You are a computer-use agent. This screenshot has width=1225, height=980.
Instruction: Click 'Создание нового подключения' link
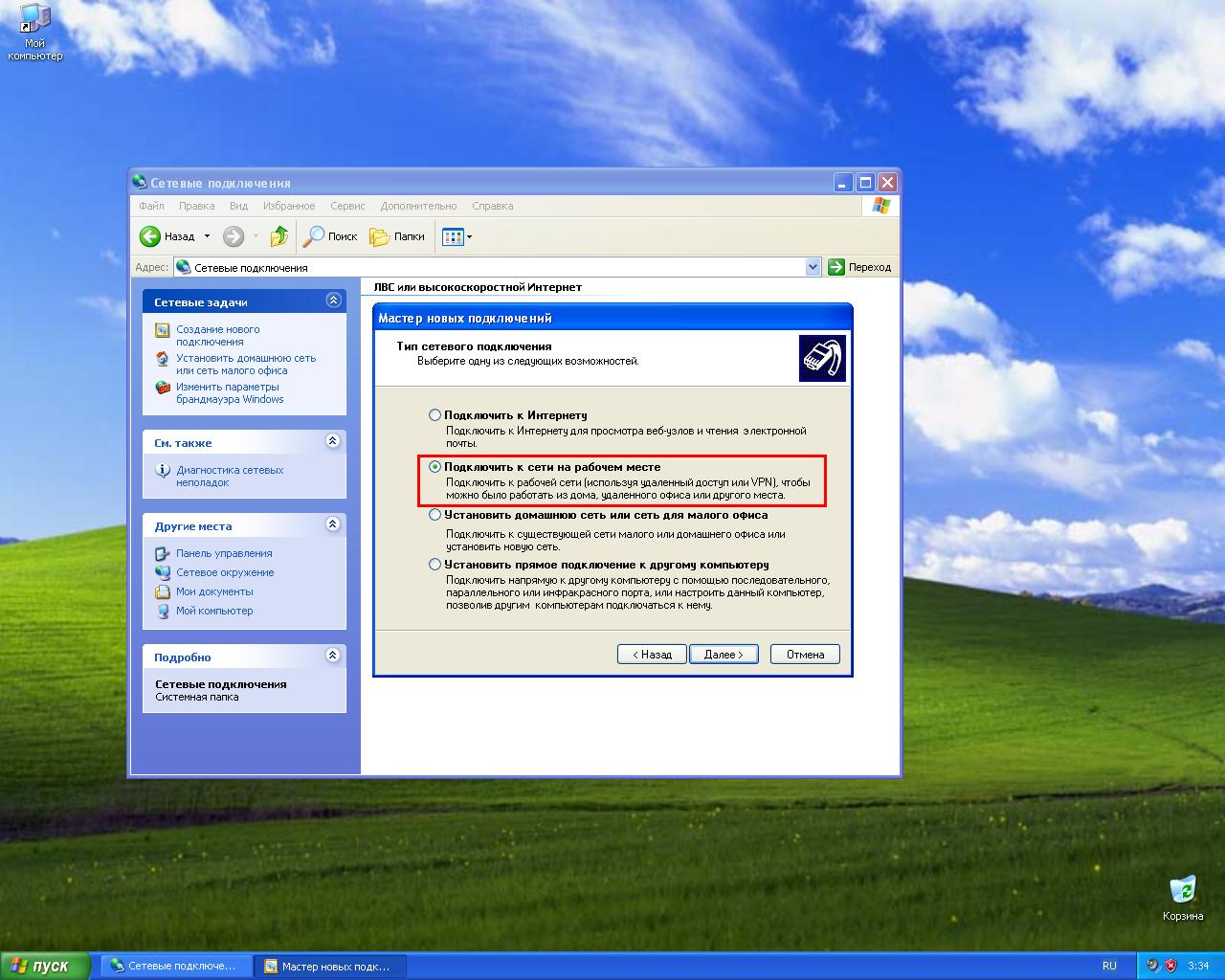click(218, 336)
